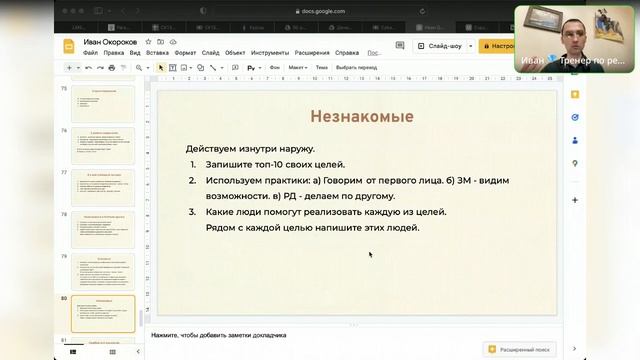Image resolution: width=640 pixels, height=360 pixels.
Task: Expand the new slide layout dropdown arrow
Action: coord(78,68)
